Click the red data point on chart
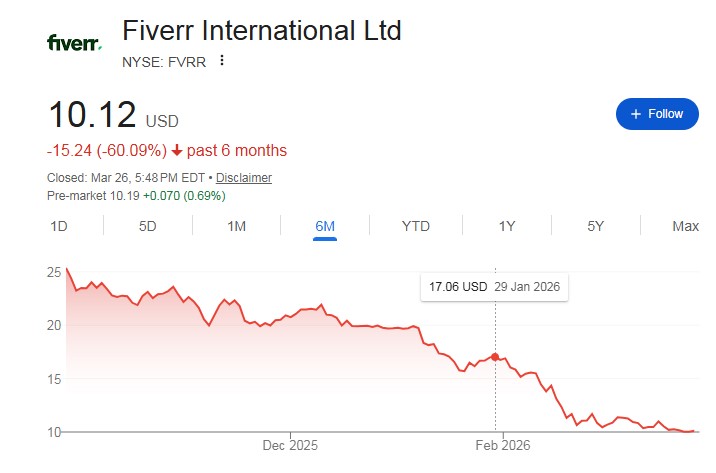 [495, 356]
